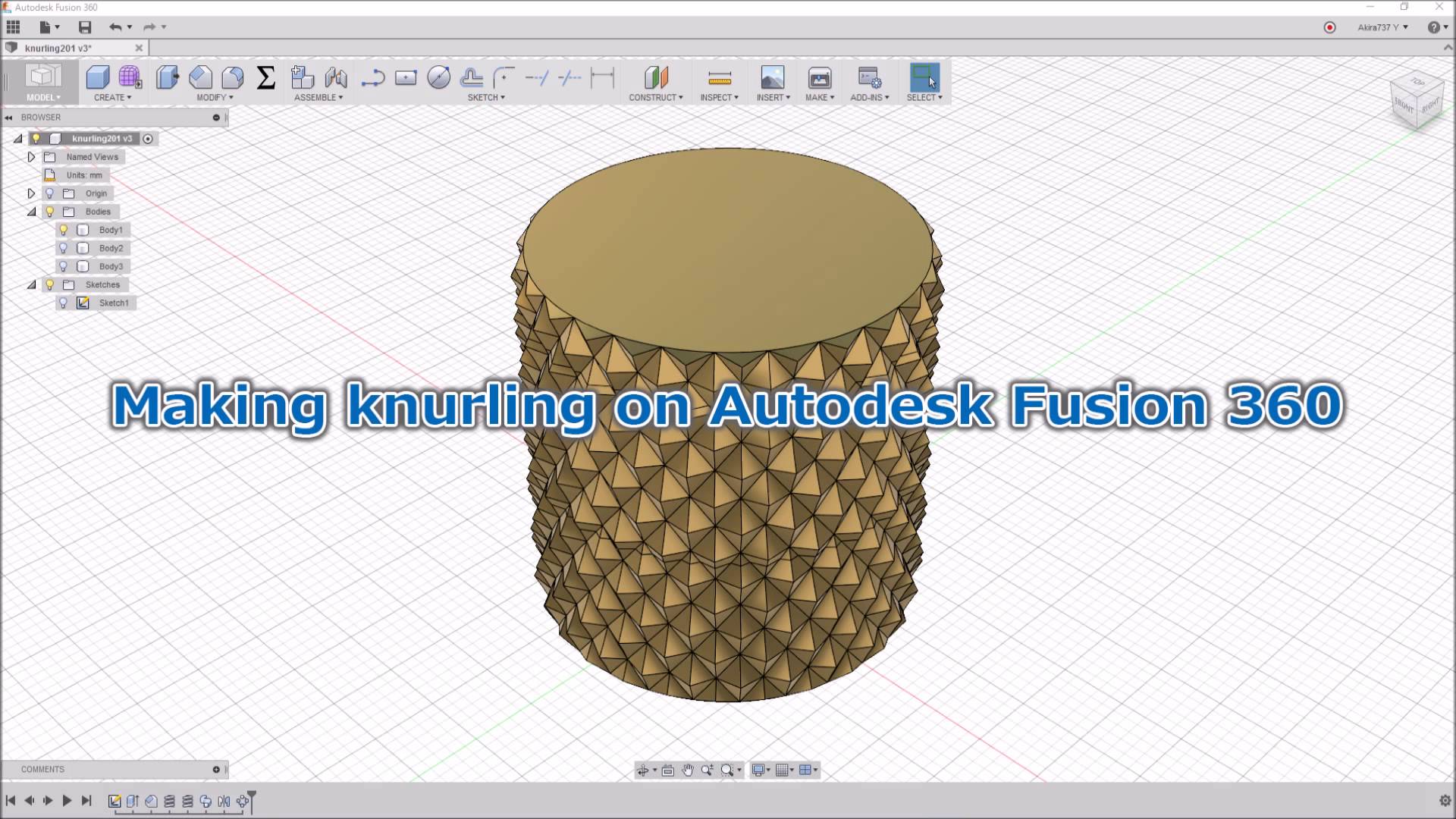Open the CONSTRUCT menu
1456x819 pixels.
656,98
